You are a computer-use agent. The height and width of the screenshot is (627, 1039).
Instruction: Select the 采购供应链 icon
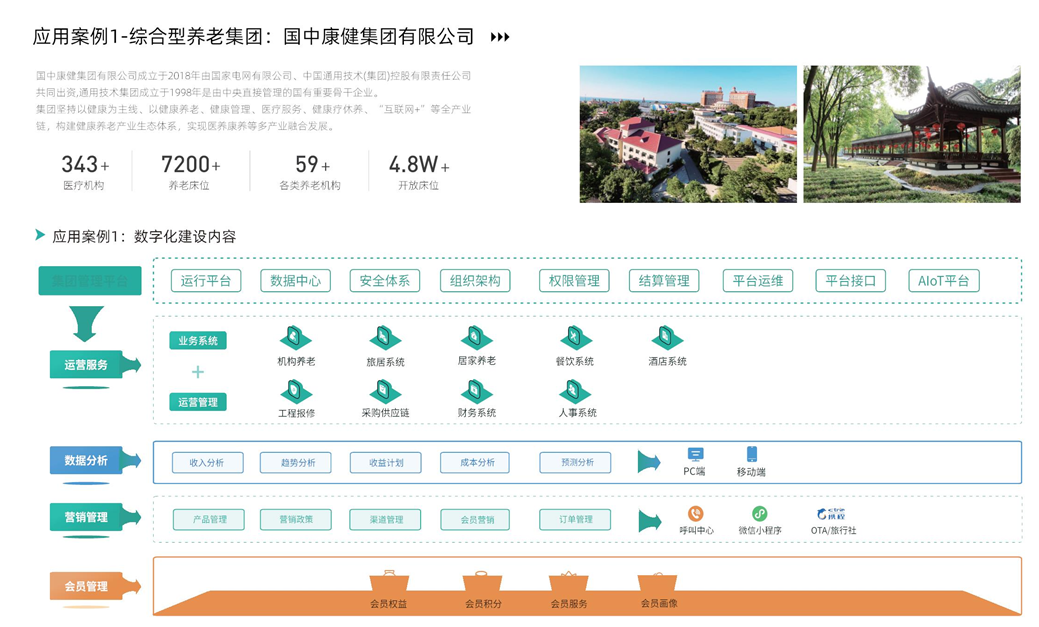[x=385, y=391]
